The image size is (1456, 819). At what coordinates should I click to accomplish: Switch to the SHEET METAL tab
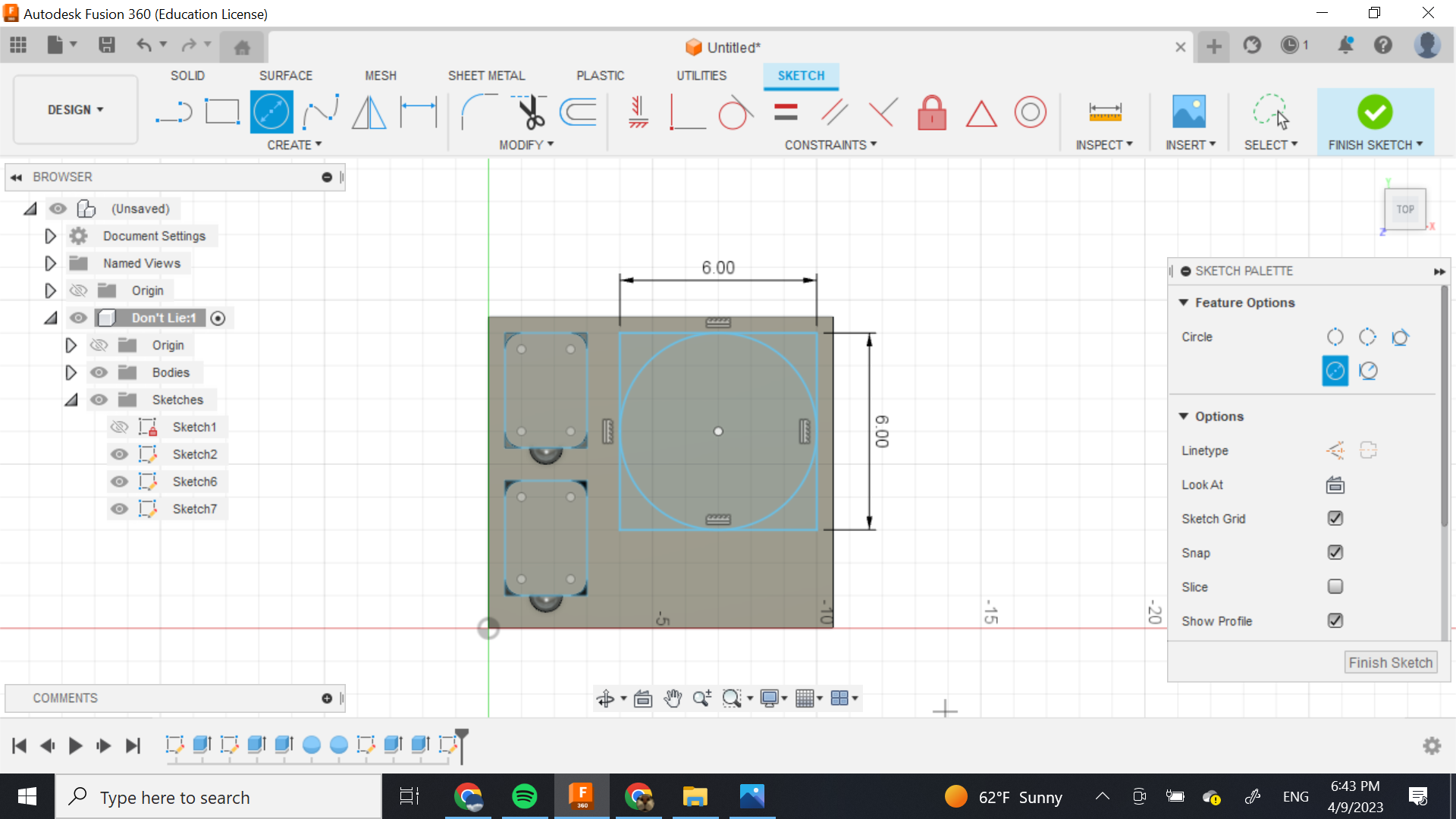coord(486,76)
